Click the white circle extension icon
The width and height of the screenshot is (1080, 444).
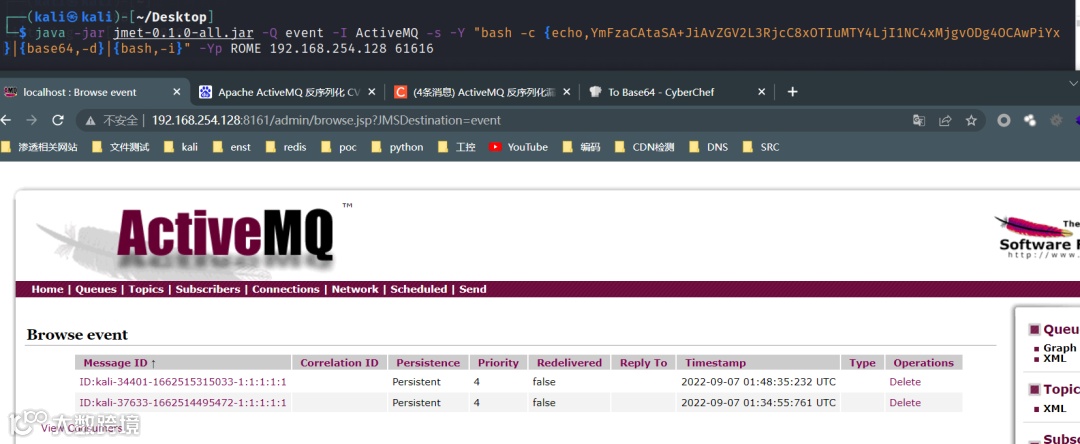coord(1004,120)
